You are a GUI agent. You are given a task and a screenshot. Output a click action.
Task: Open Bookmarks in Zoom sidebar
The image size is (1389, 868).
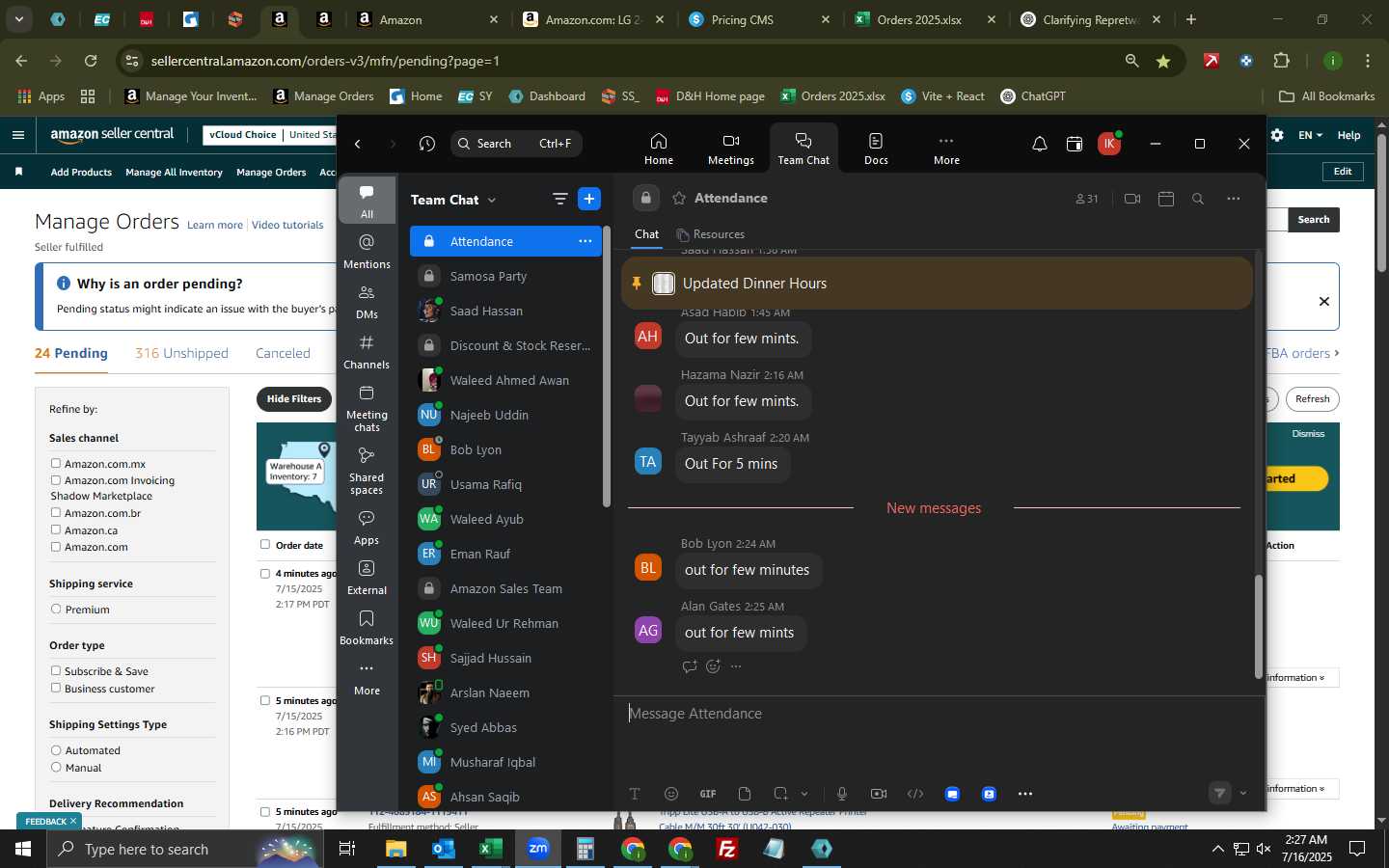(367, 627)
